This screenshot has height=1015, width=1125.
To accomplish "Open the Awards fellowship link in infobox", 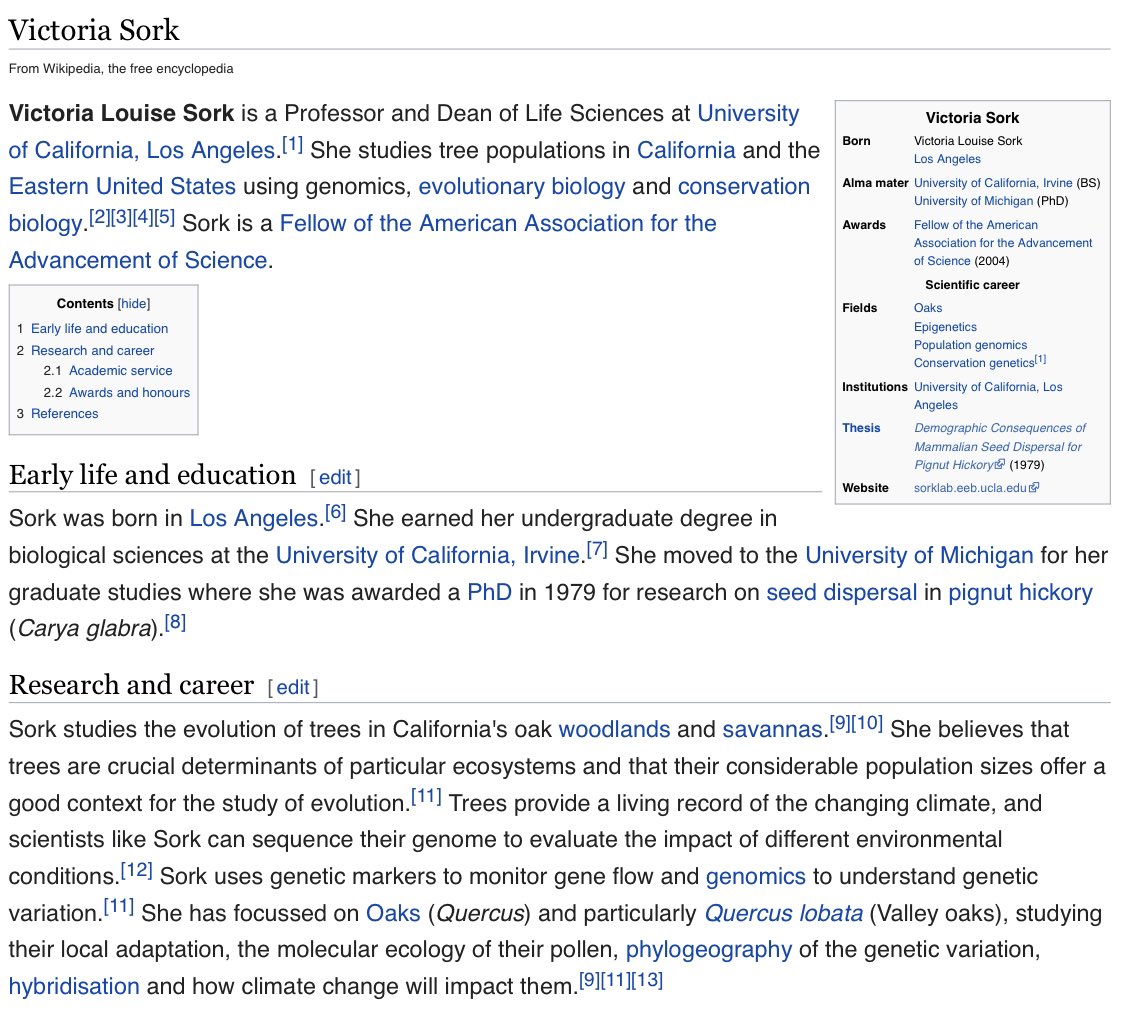I will pos(1003,243).
